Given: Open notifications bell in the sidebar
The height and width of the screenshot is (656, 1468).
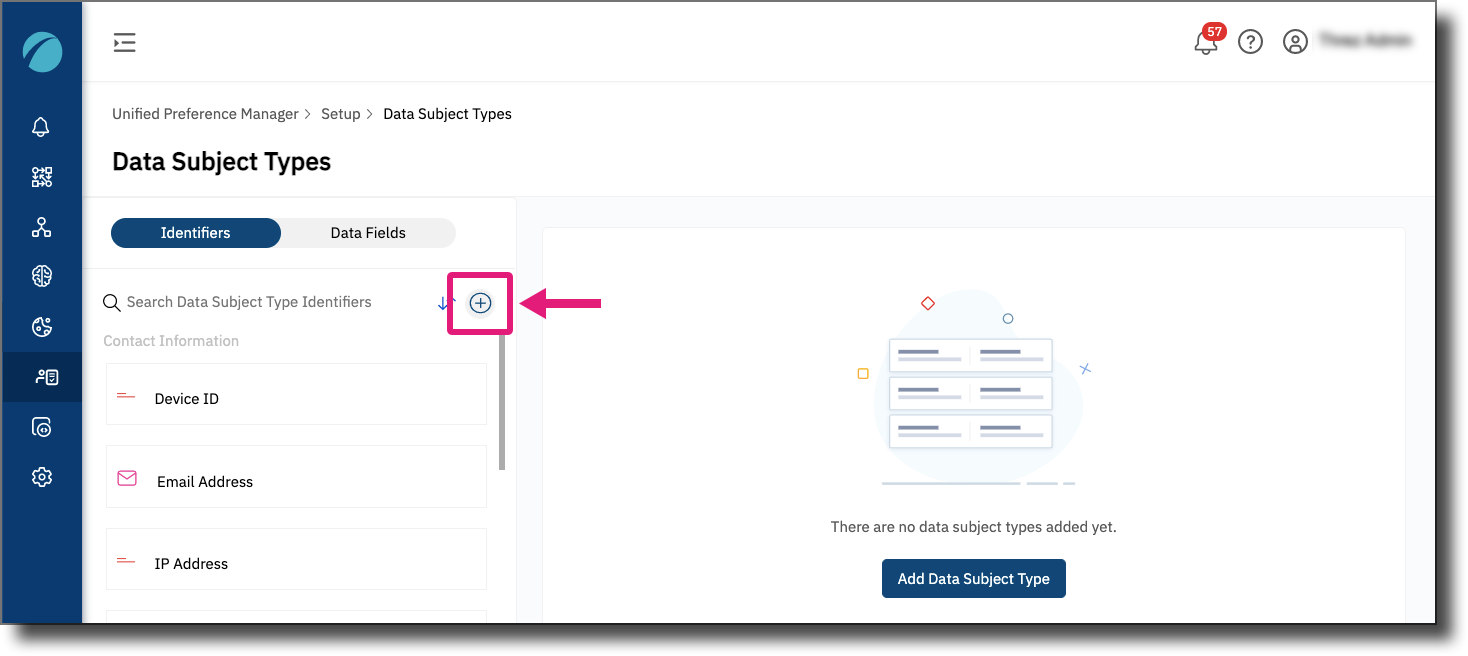Looking at the screenshot, I should [41, 127].
